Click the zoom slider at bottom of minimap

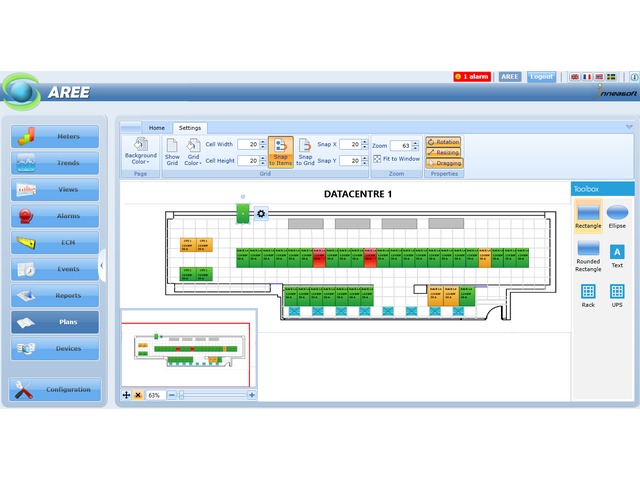[x=210, y=395]
